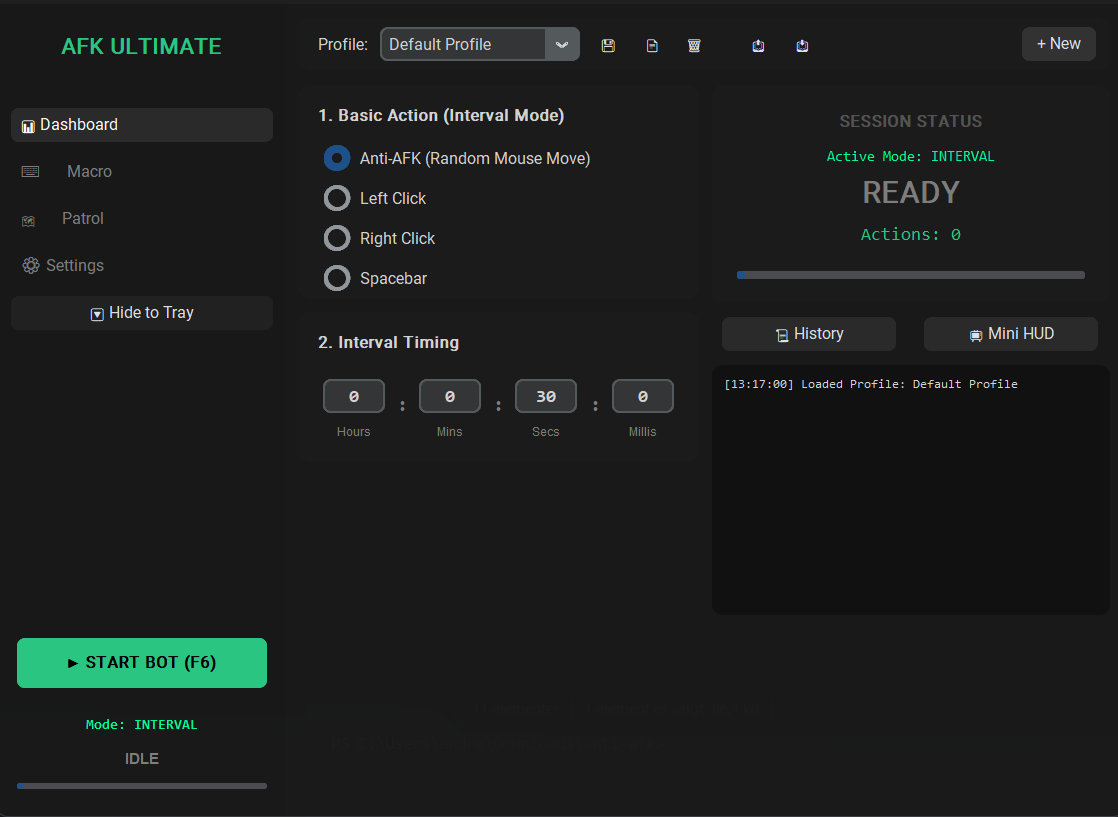Click the session status progress bar
Viewport: 1118px width, 817px height.
tap(910, 275)
